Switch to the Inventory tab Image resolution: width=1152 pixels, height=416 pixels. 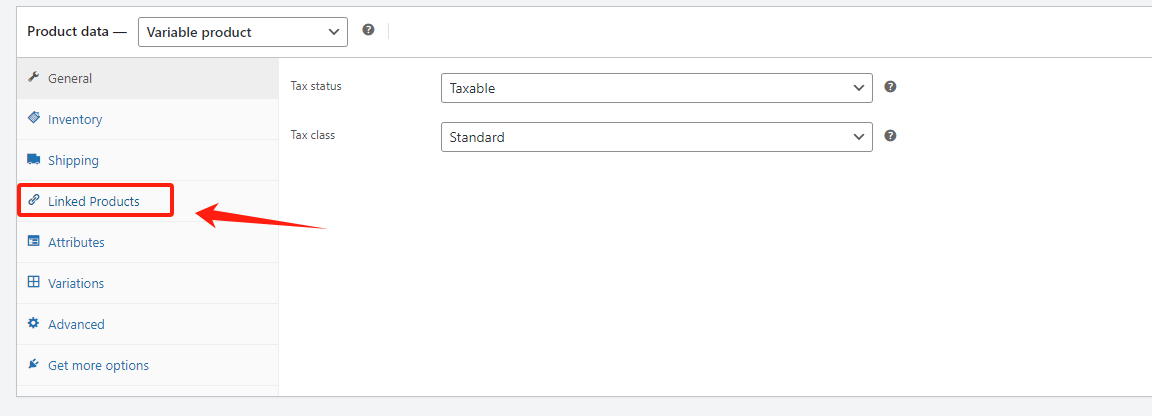click(75, 119)
